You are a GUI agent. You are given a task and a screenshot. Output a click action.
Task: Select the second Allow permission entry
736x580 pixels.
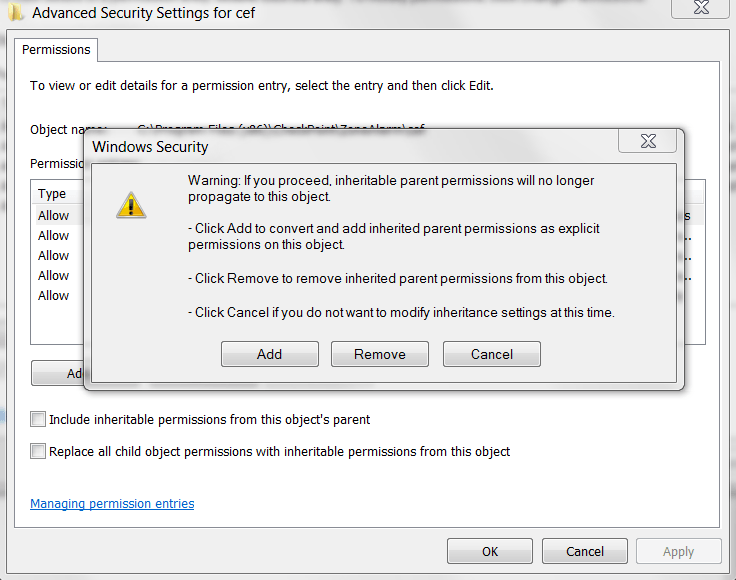click(54, 235)
